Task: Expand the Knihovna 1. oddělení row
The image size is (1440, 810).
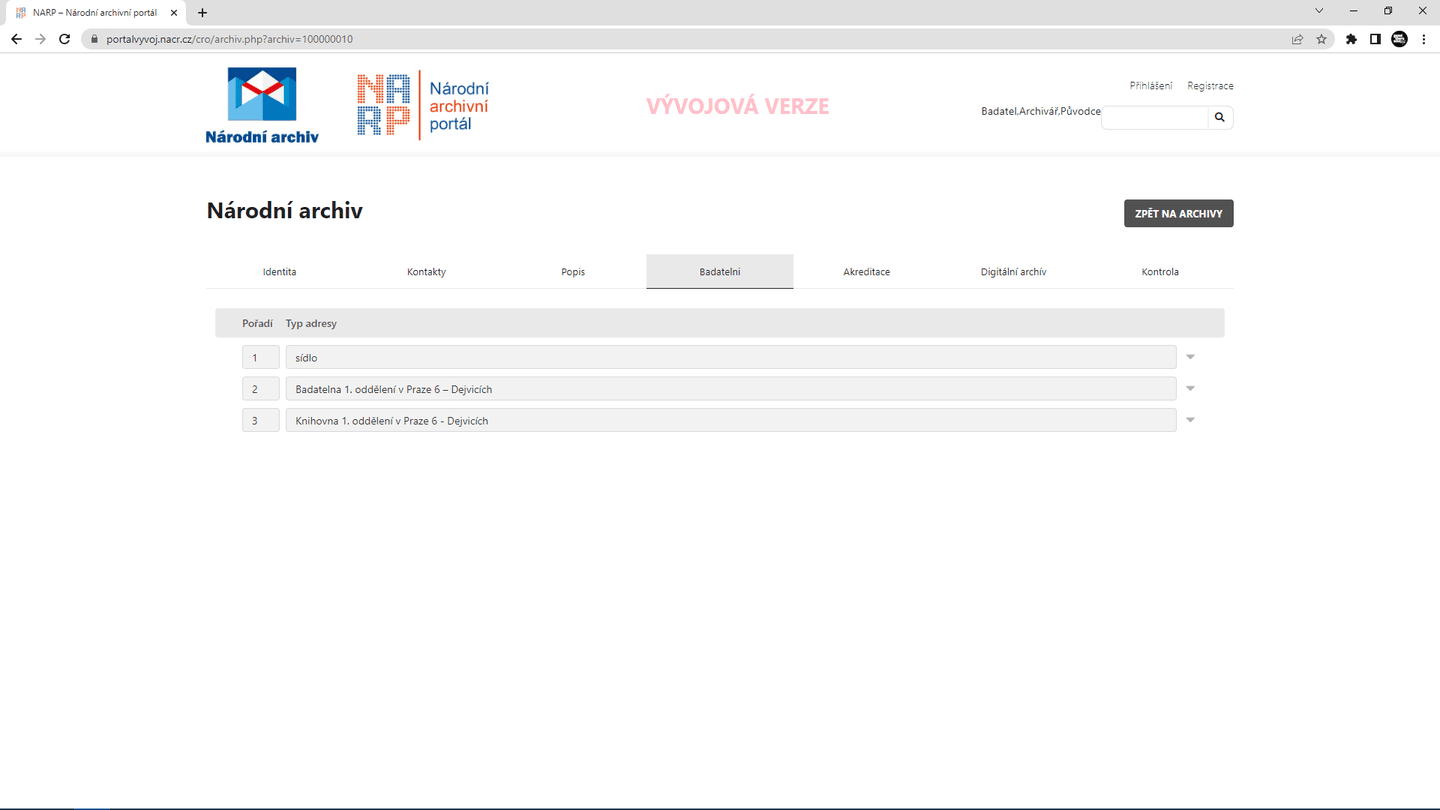Action: pyautogui.click(x=1190, y=420)
